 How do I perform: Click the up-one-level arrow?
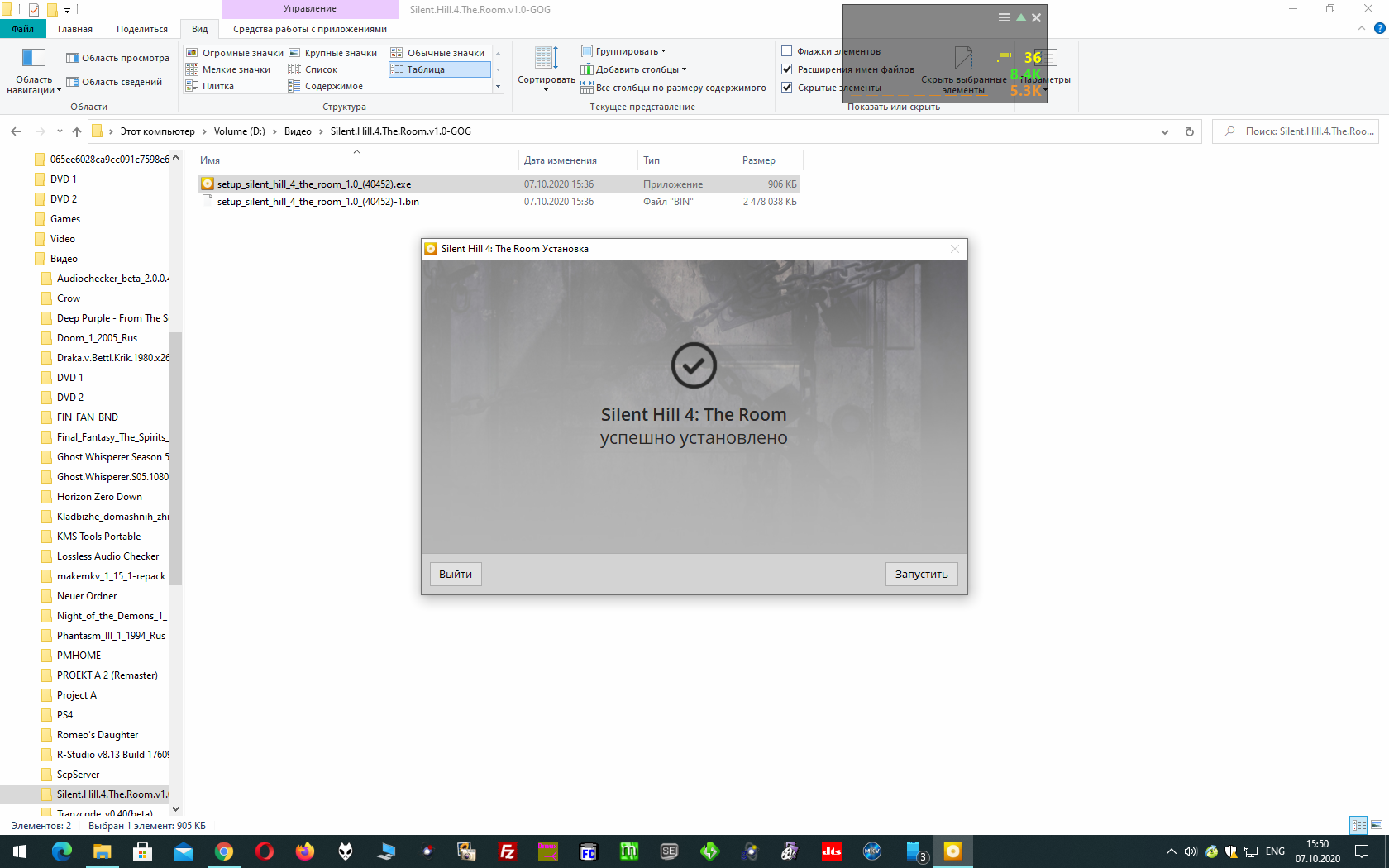(x=77, y=131)
